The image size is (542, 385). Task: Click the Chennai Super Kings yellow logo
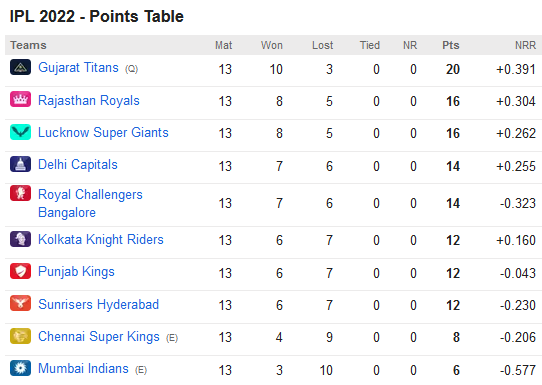pyautogui.click(x=20, y=336)
